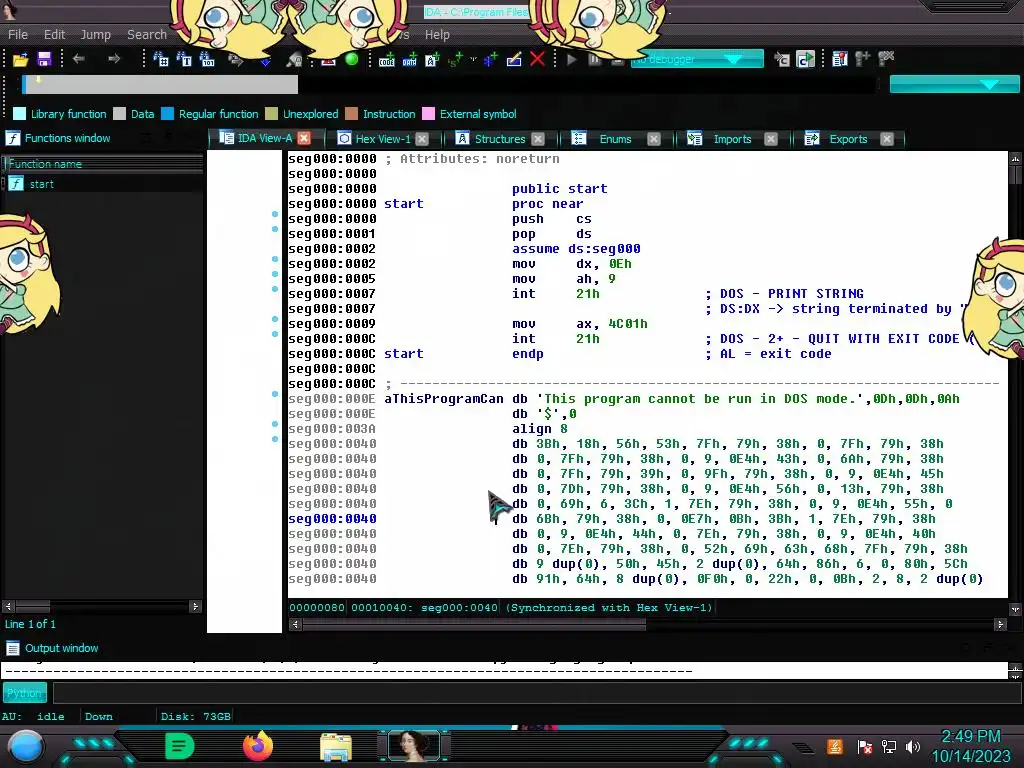This screenshot has width=1024, height=768.
Task: Jump back with the left arrow
Action: [79, 59]
